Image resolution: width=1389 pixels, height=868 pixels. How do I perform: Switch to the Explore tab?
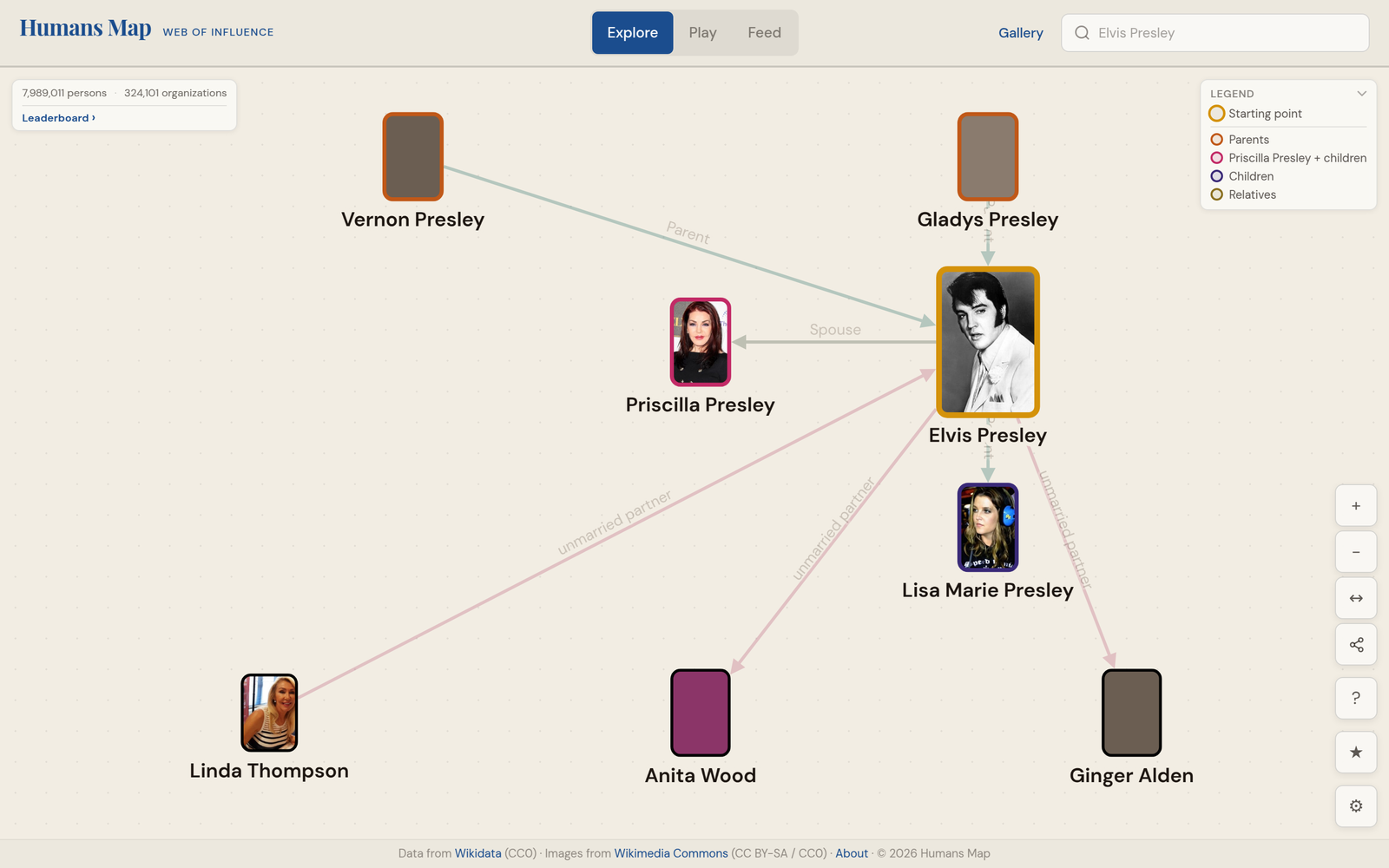pyautogui.click(x=633, y=33)
